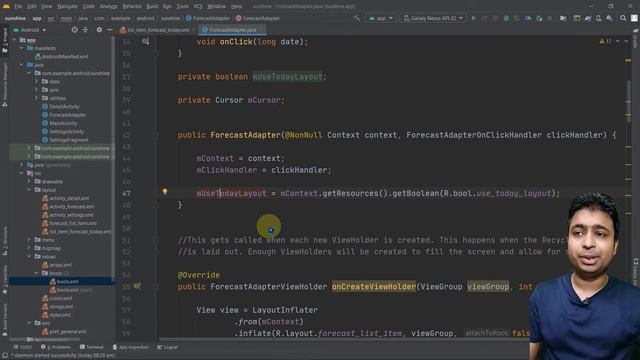The image size is (640, 360).
Task: Open the Project tool window sidebar button
Action: pyautogui.click(x=5, y=40)
